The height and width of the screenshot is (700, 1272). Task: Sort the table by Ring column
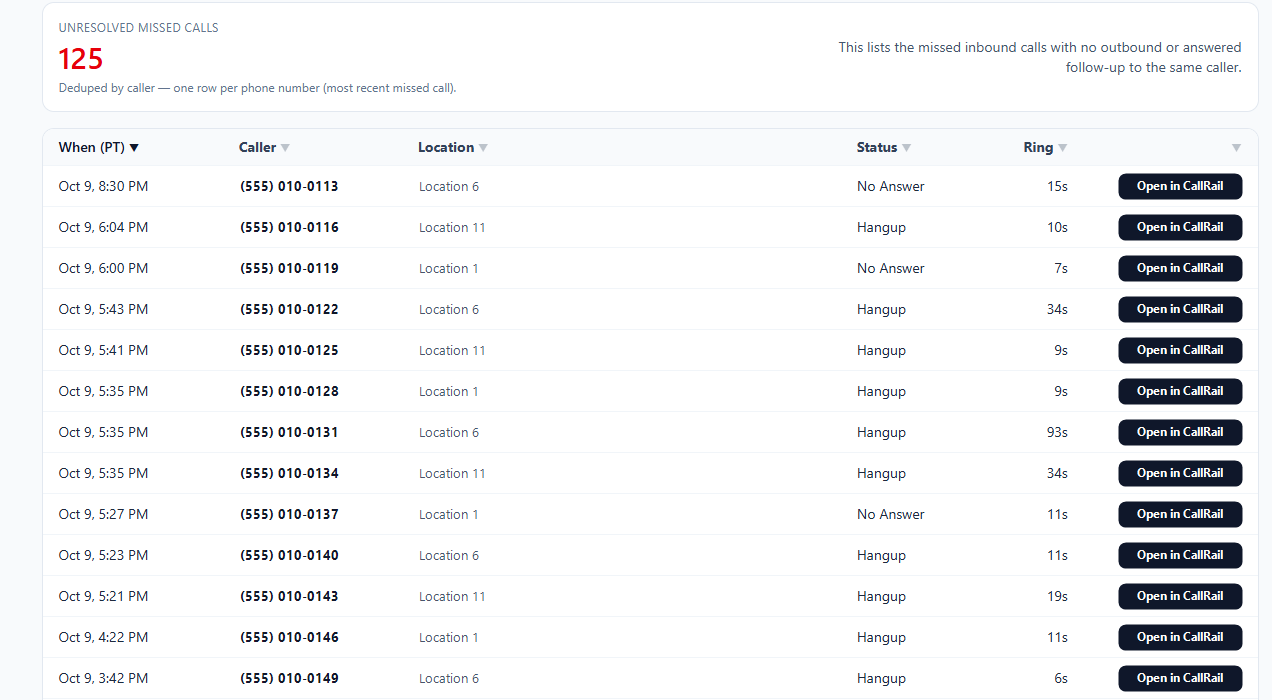pos(1045,148)
